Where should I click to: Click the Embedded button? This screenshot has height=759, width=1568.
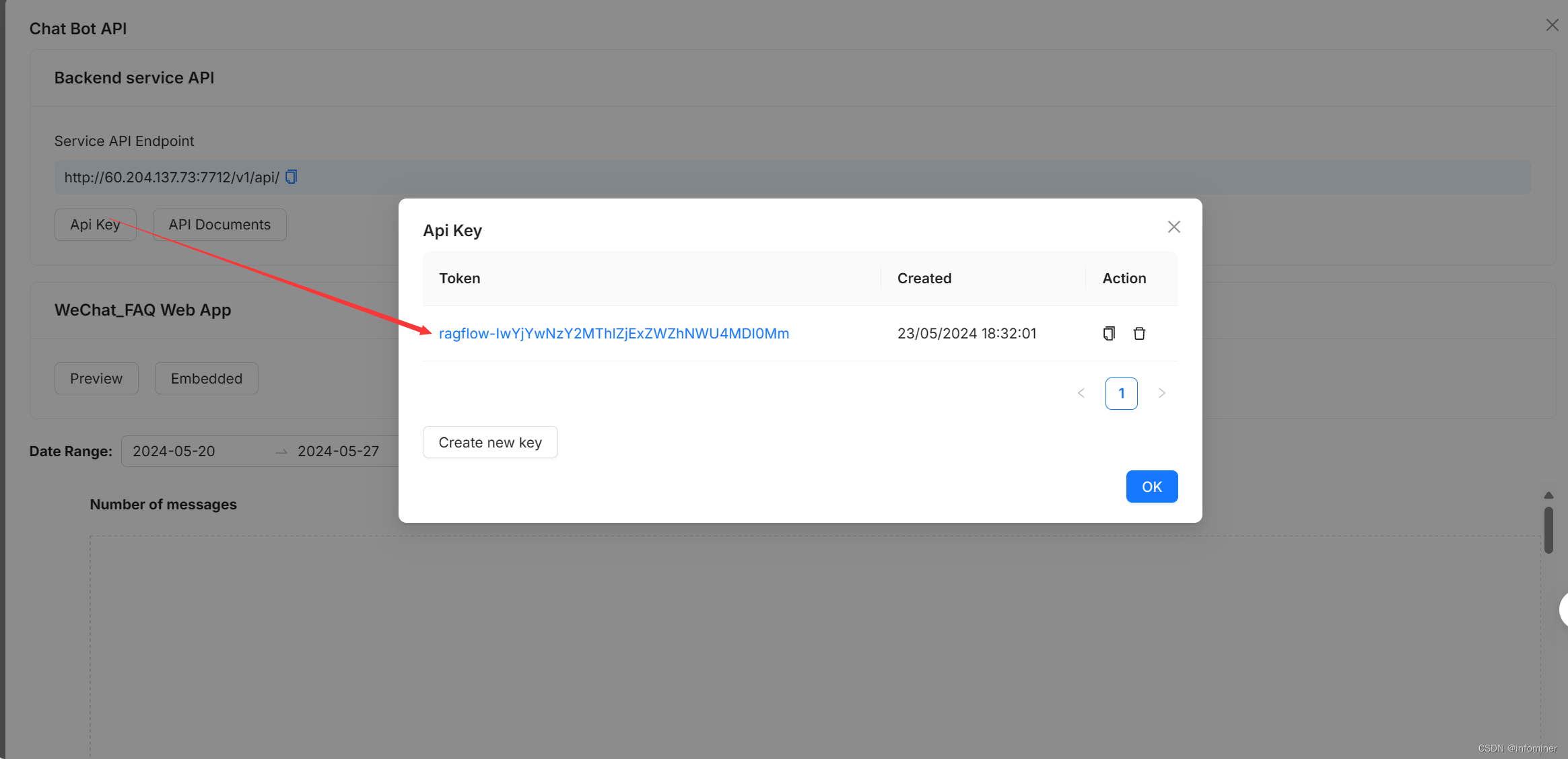tap(206, 378)
